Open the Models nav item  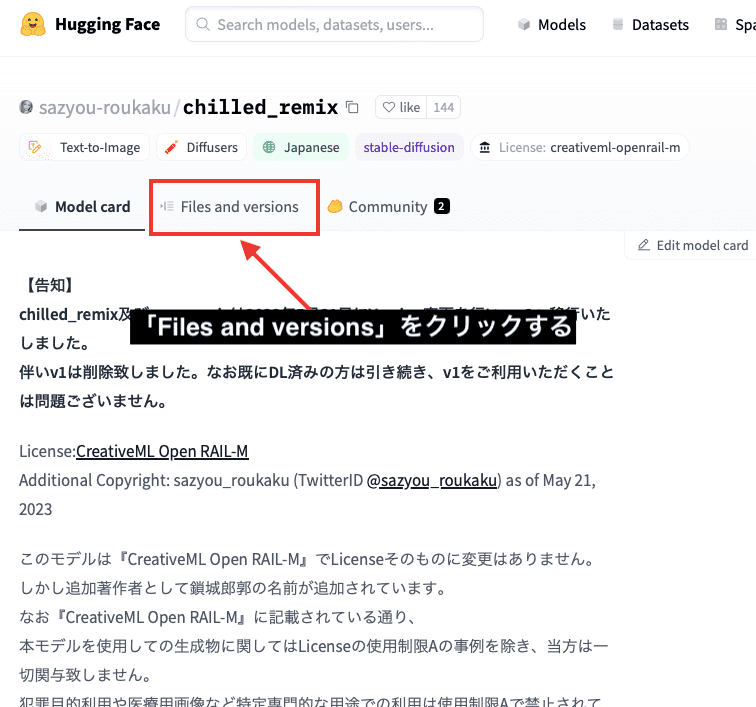click(x=552, y=25)
